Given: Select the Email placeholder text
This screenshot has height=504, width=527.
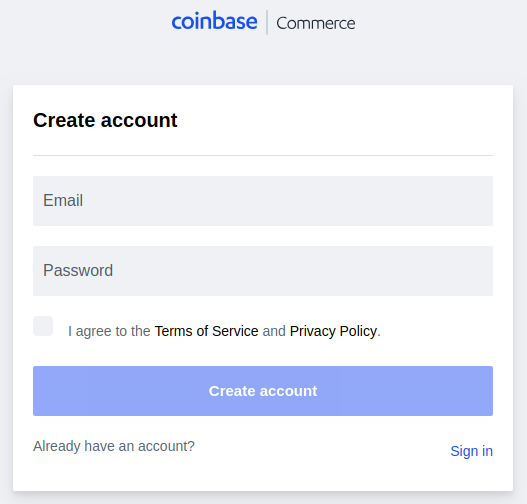Looking at the screenshot, I should tap(63, 201).
